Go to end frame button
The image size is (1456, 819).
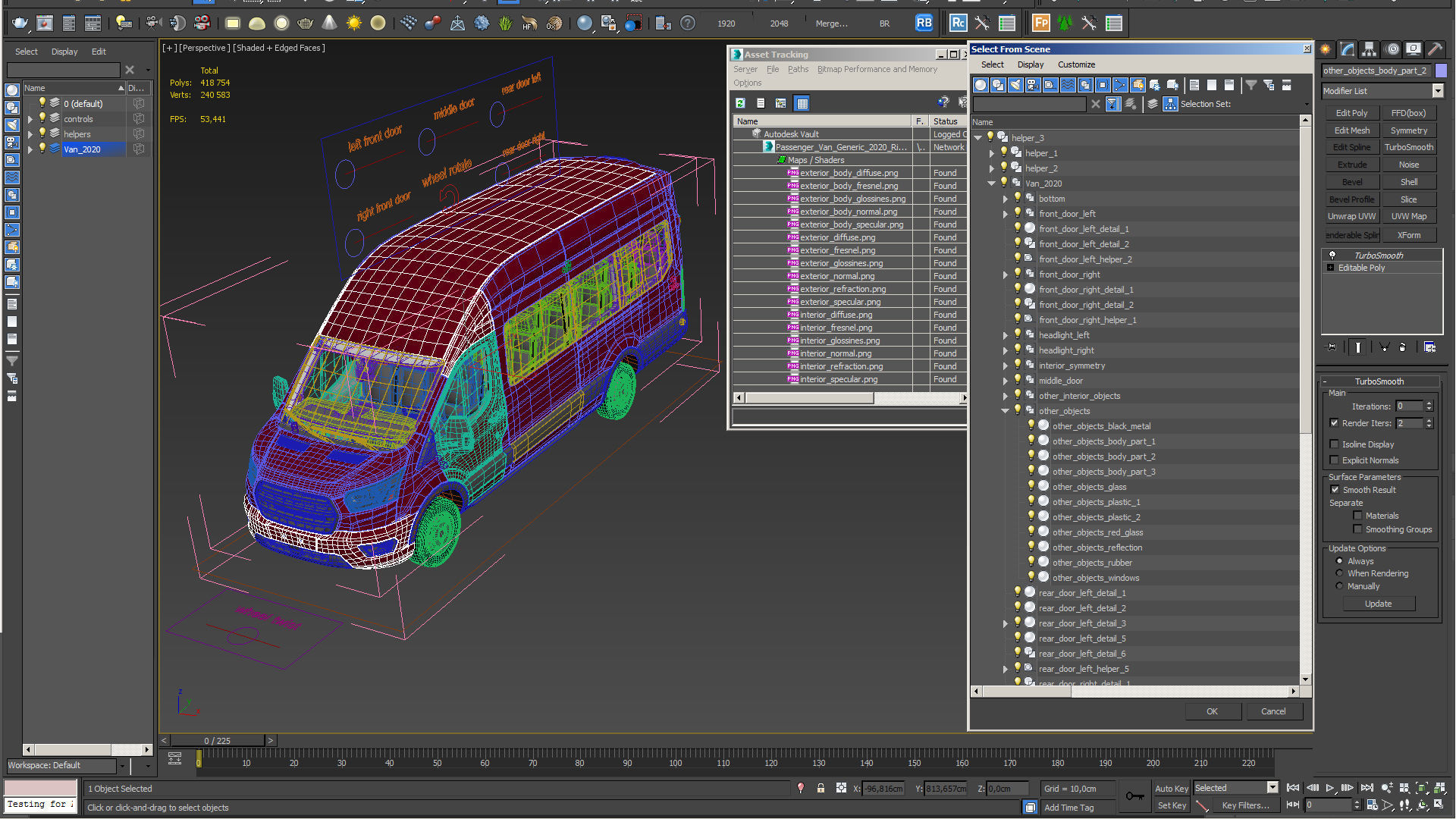click(x=1367, y=788)
